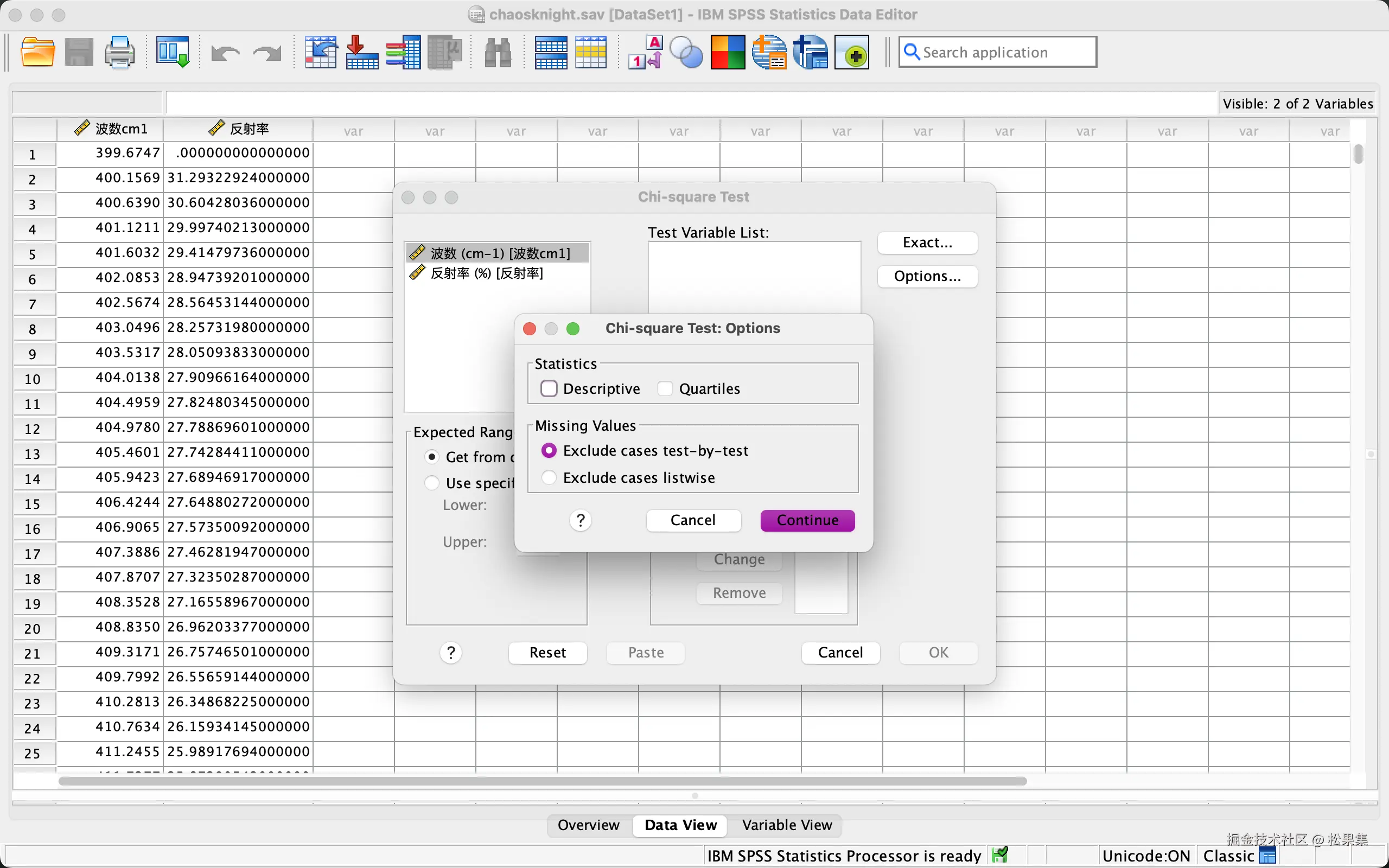
Task: Click the Recall recent dialogs icon
Action: (x=173, y=52)
